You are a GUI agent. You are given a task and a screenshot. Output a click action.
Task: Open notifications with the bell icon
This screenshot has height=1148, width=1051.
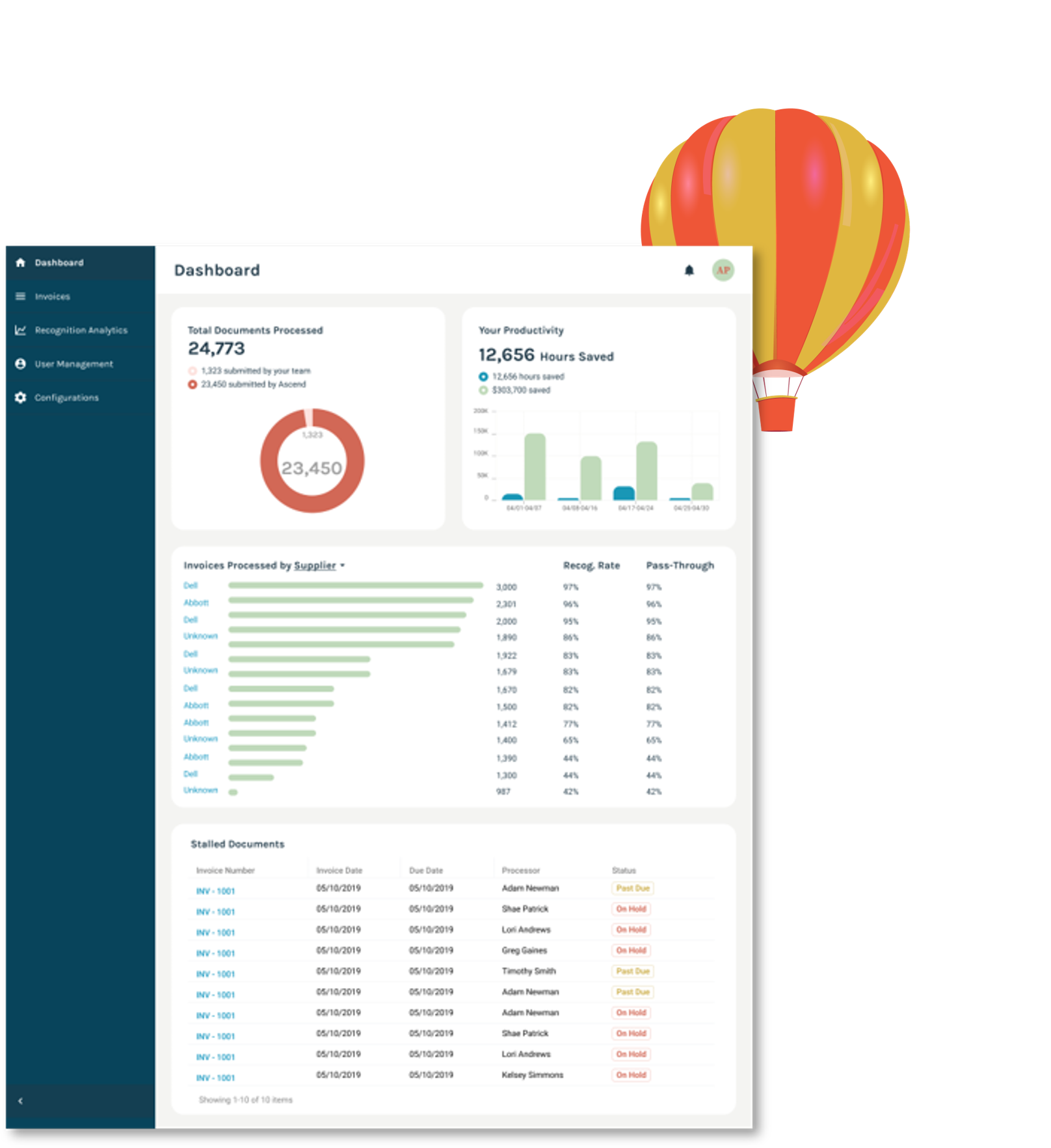tap(689, 271)
